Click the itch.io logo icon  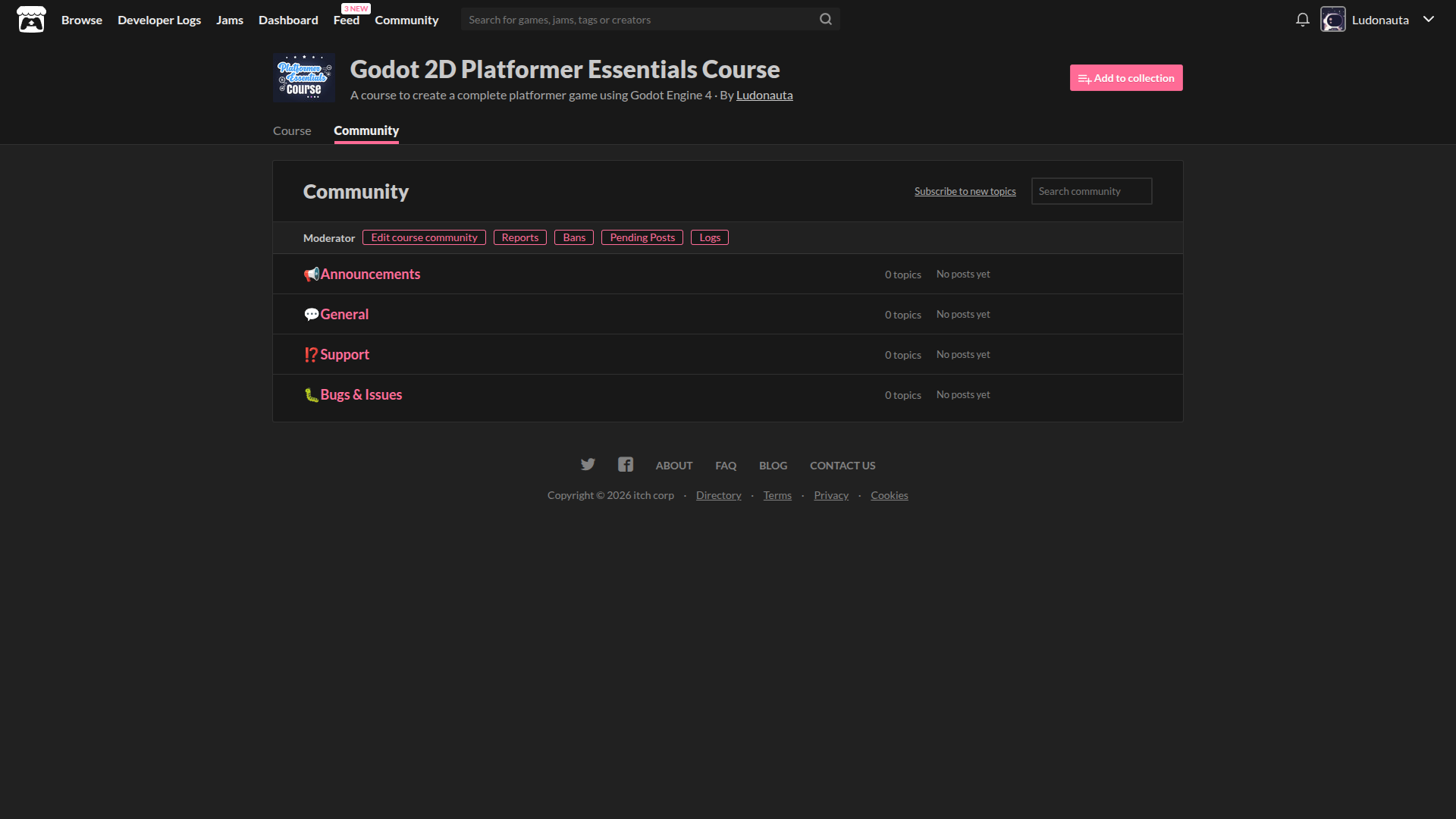pyautogui.click(x=31, y=20)
